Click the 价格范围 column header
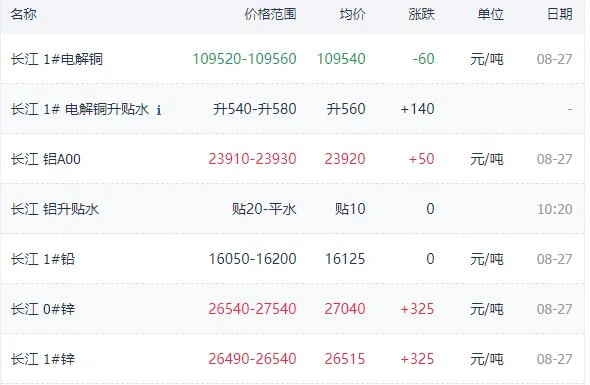This screenshot has height=385, width=590. [271, 14]
